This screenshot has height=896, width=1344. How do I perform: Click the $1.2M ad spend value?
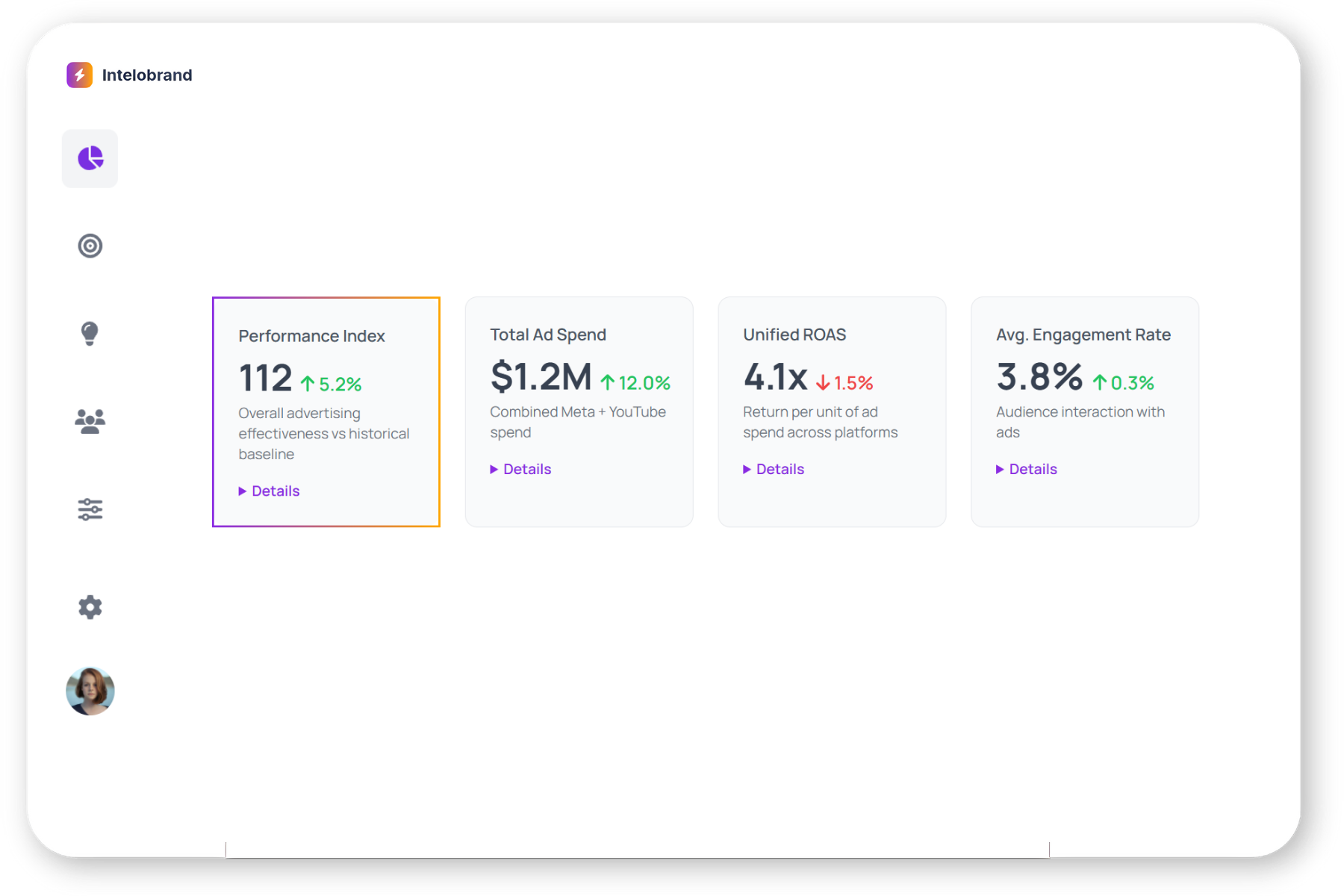click(x=541, y=376)
